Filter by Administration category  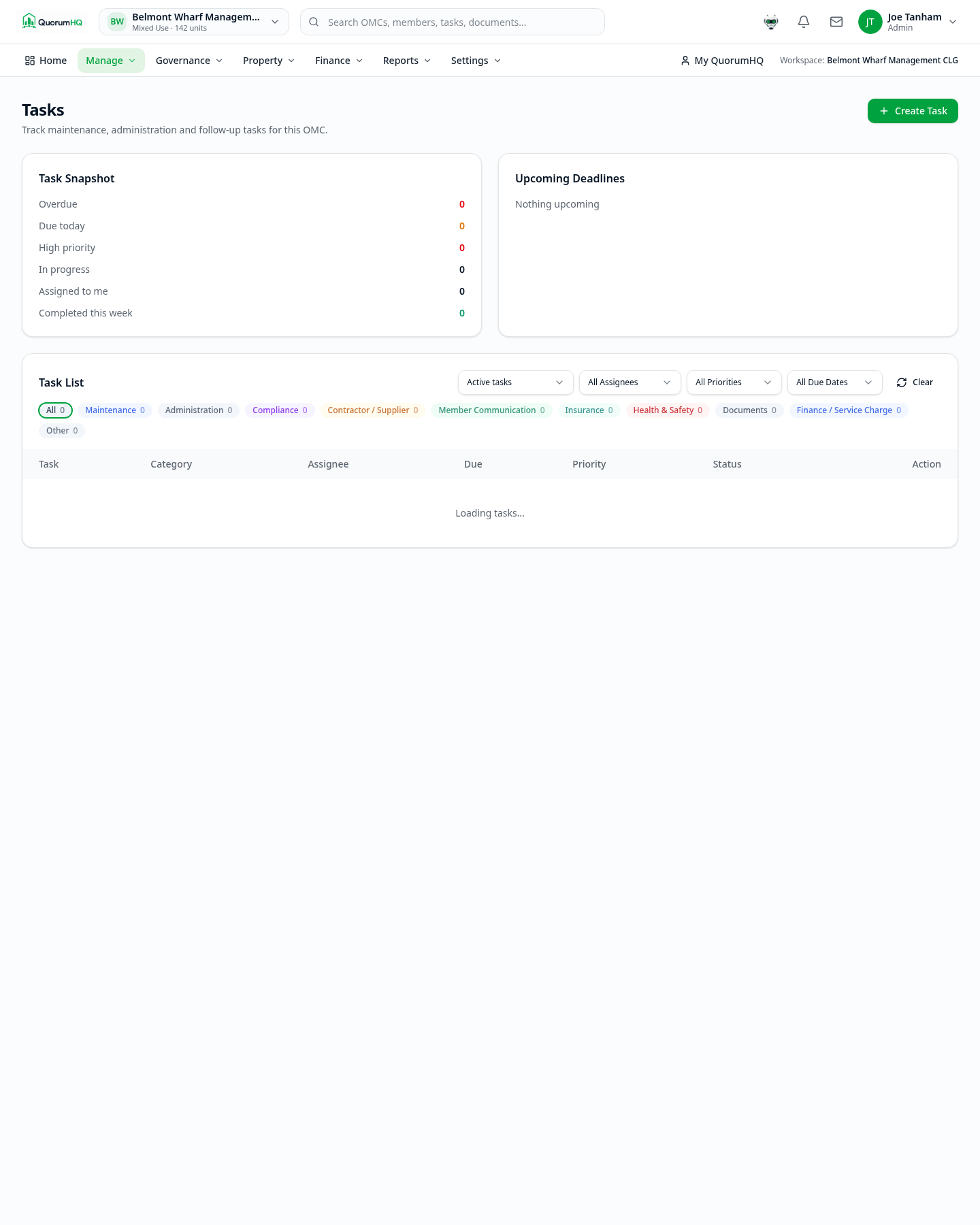199,410
